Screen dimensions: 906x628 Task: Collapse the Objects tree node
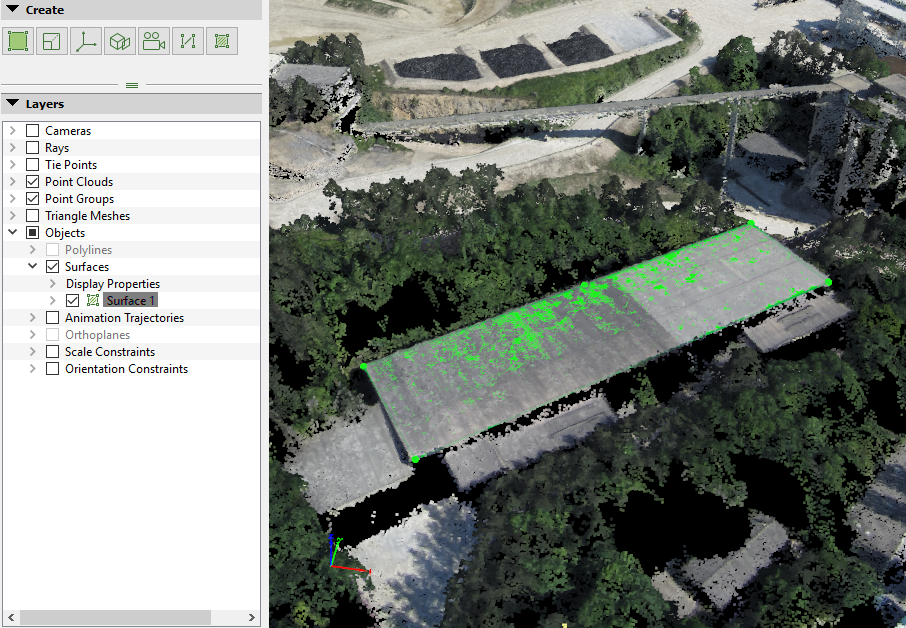click(x=12, y=233)
